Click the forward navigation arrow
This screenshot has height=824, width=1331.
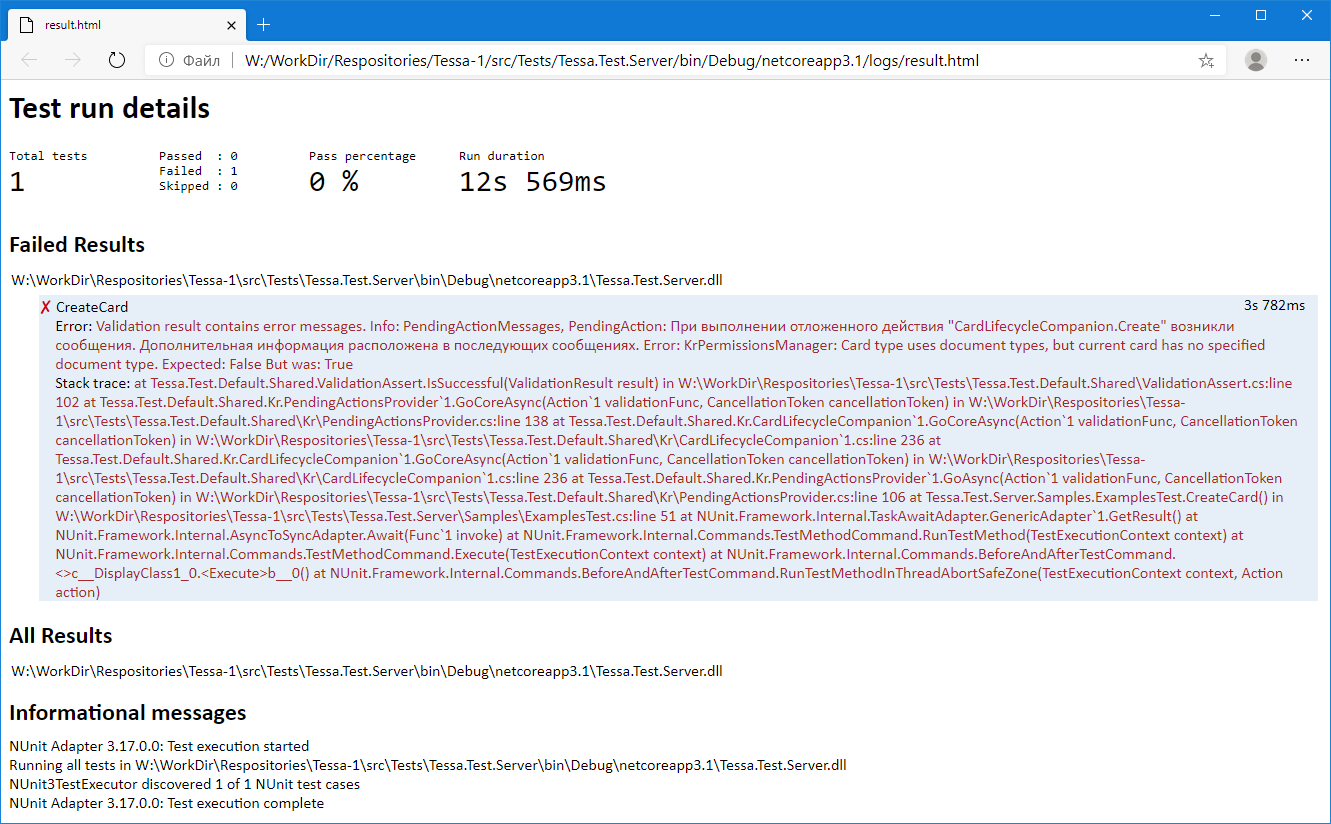(x=73, y=60)
